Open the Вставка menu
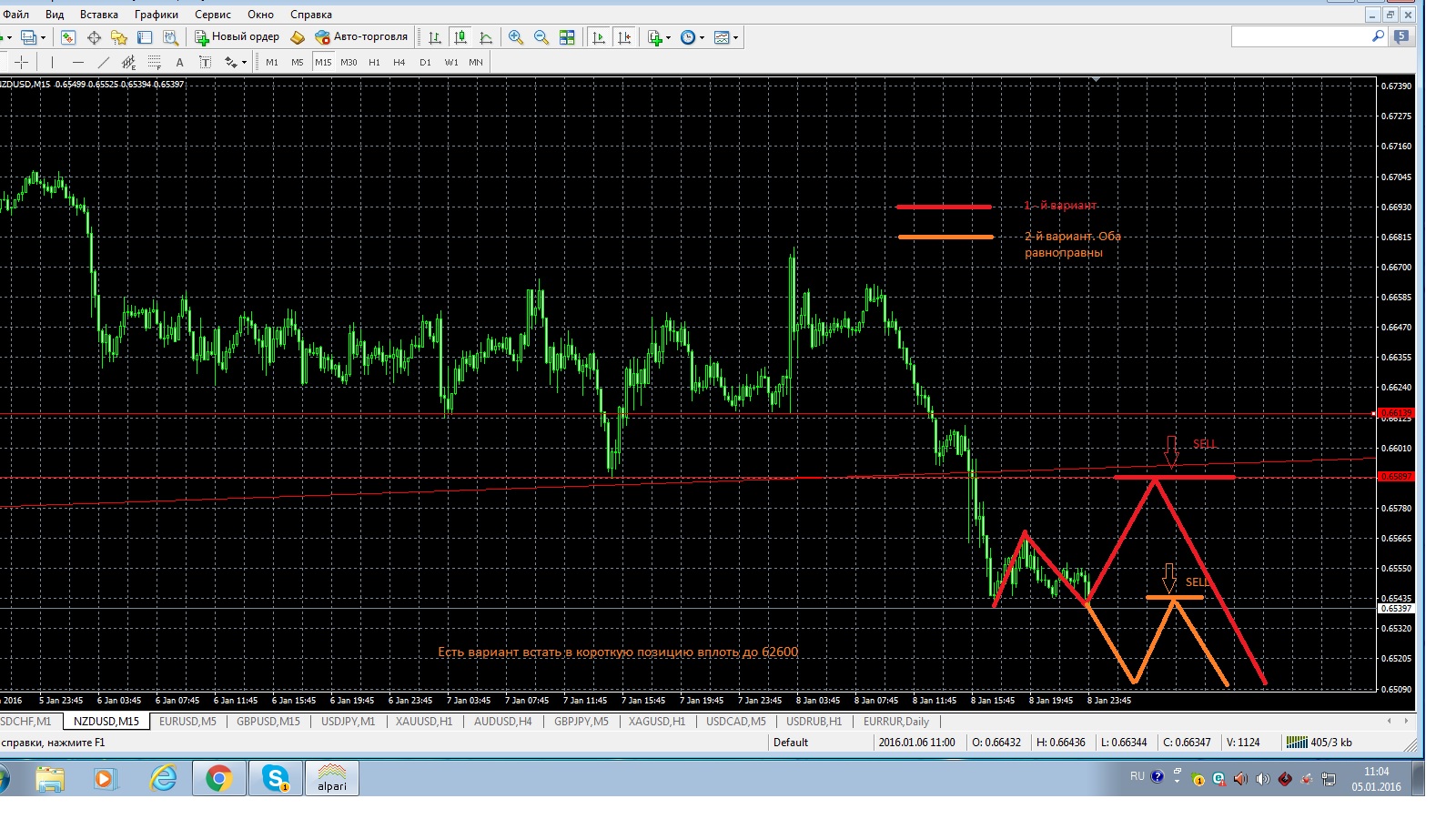 (99, 15)
